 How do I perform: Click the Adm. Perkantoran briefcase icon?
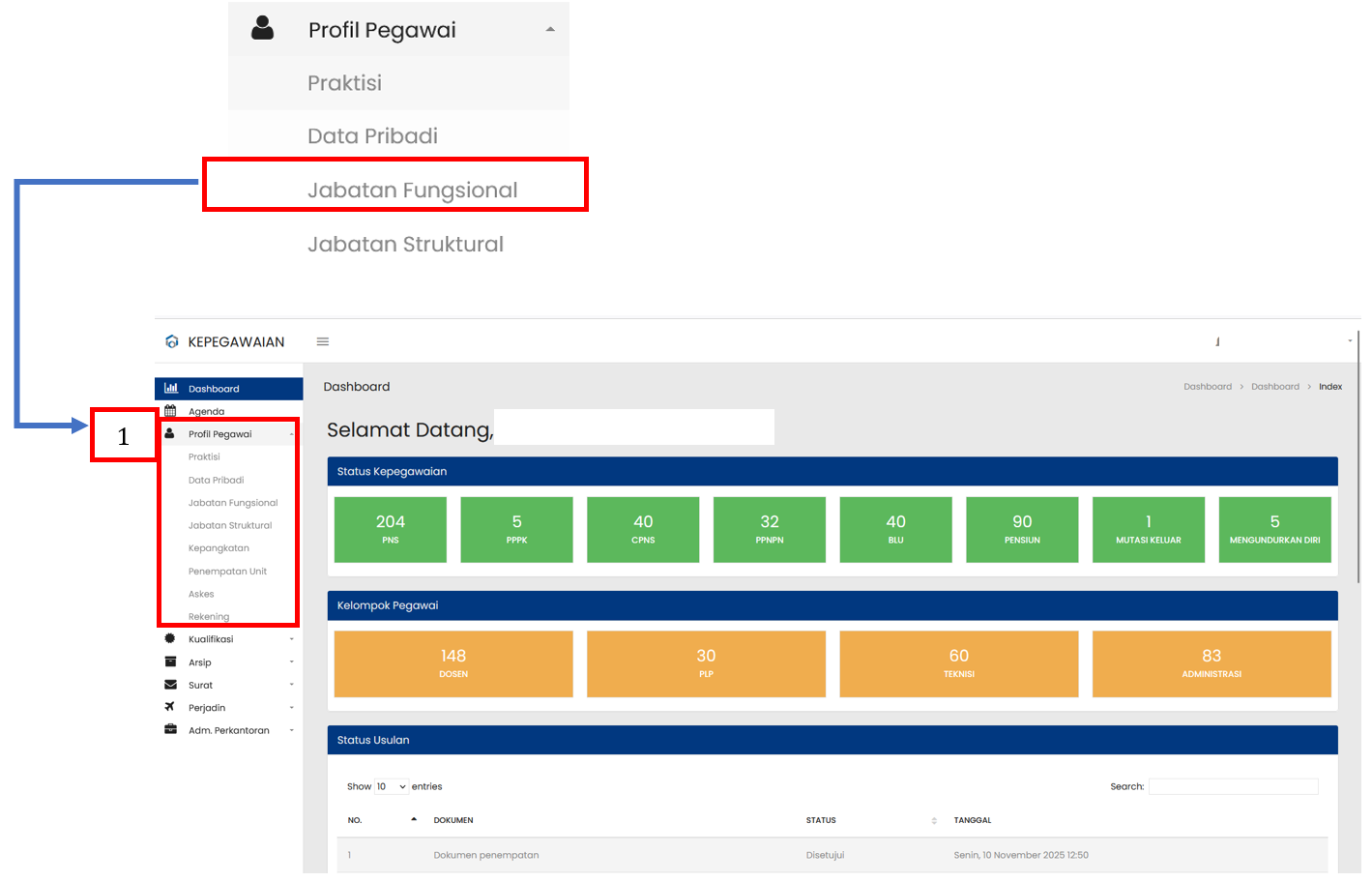click(x=170, y=730)
